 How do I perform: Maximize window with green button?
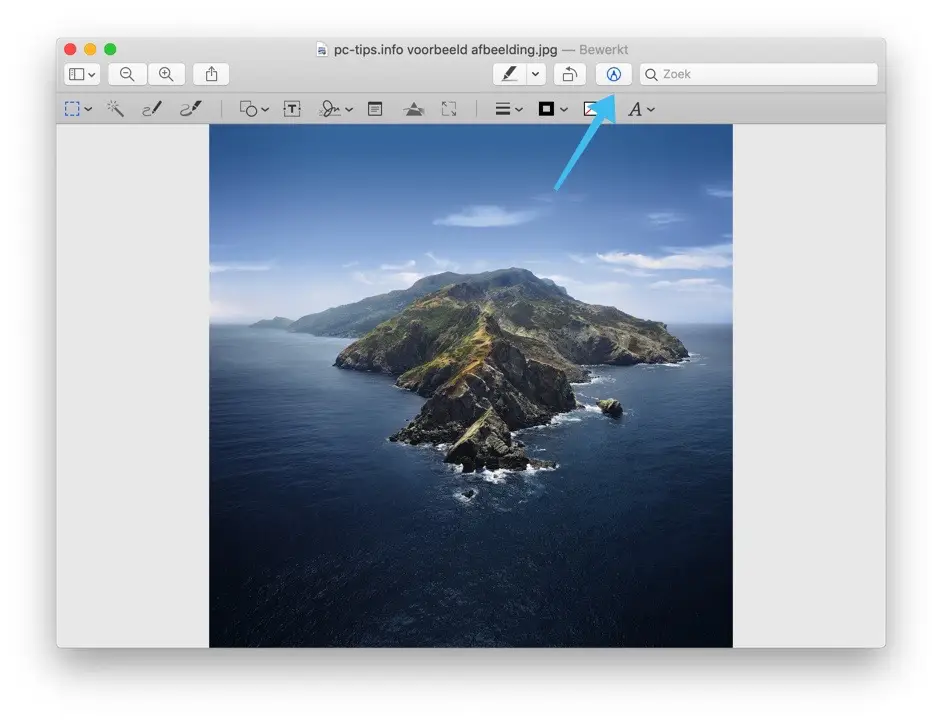pos(110,49)
